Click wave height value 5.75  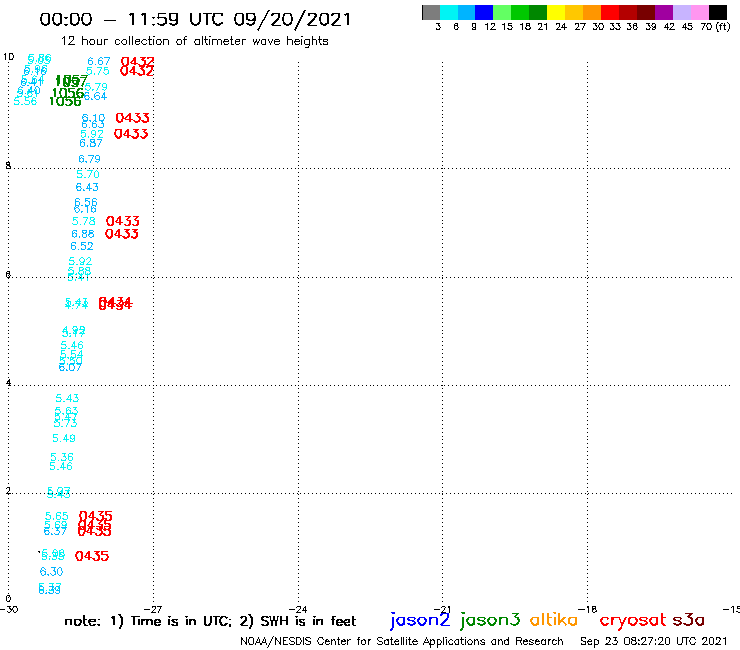tap(98, 71)
